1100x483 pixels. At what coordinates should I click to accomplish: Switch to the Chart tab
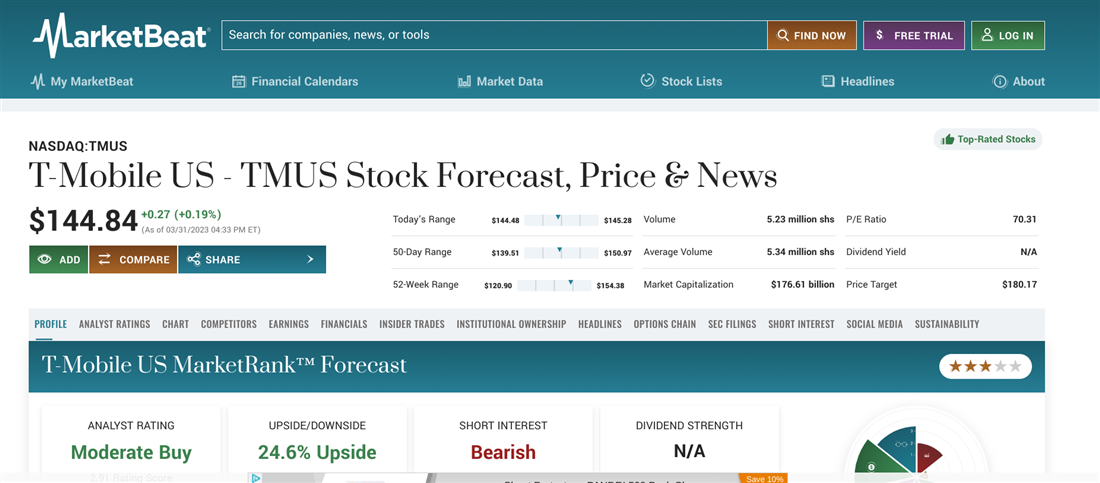175,324
